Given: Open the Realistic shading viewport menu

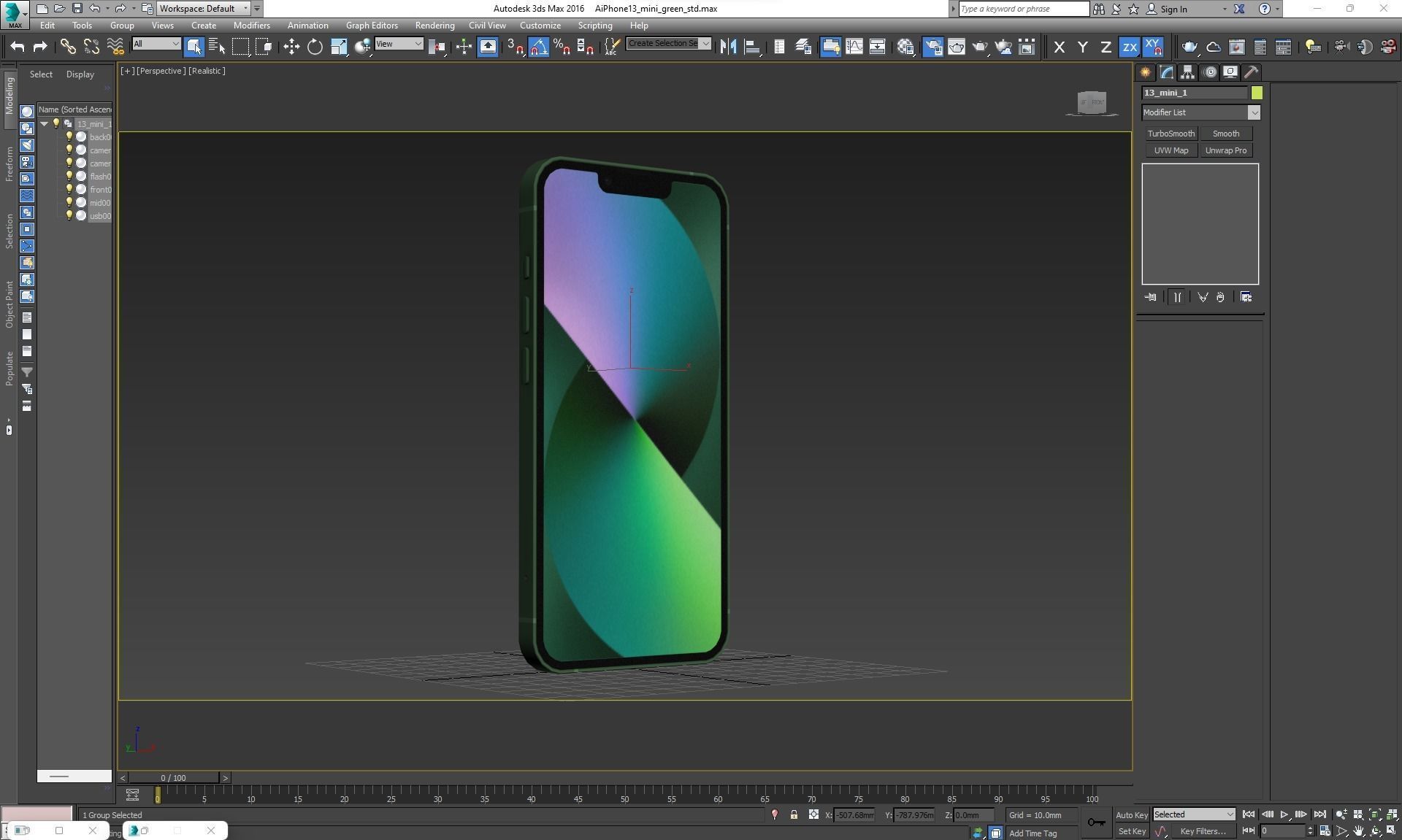Looking at the screenshot, I should click(207, 71).
